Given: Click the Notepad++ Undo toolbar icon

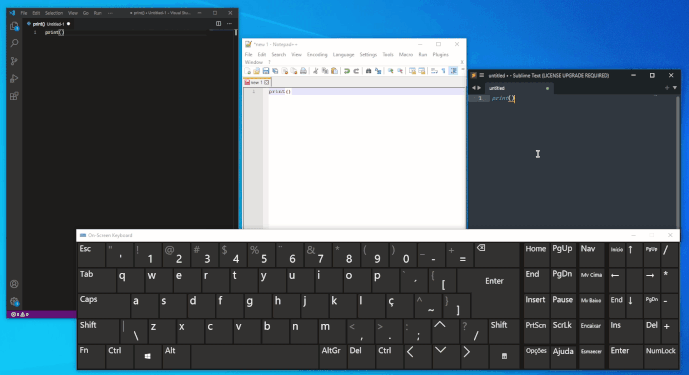Looking at the screenshot, I should click(347, 71).
